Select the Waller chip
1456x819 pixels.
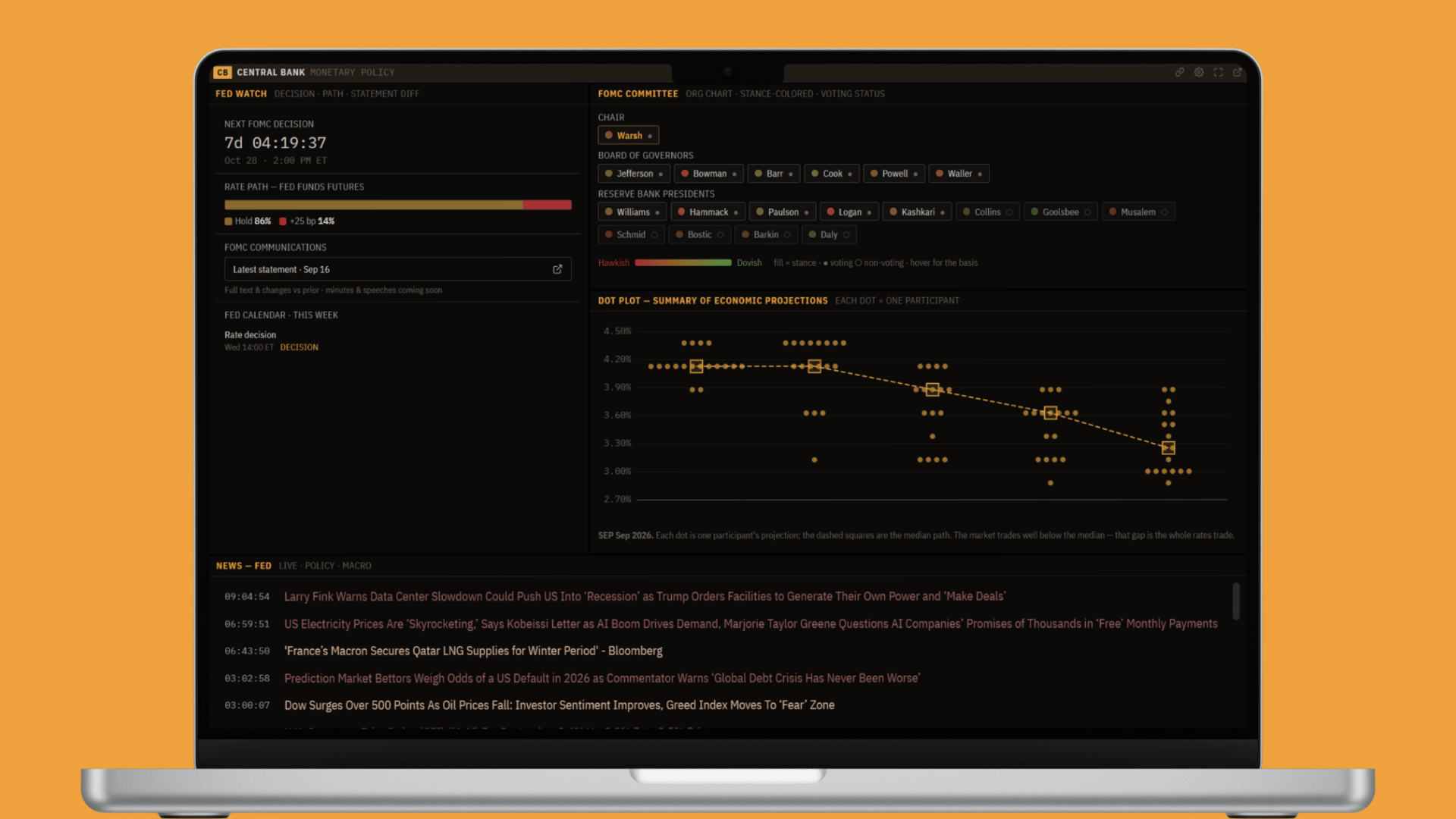pyautogui.click(x=959, y=174)
